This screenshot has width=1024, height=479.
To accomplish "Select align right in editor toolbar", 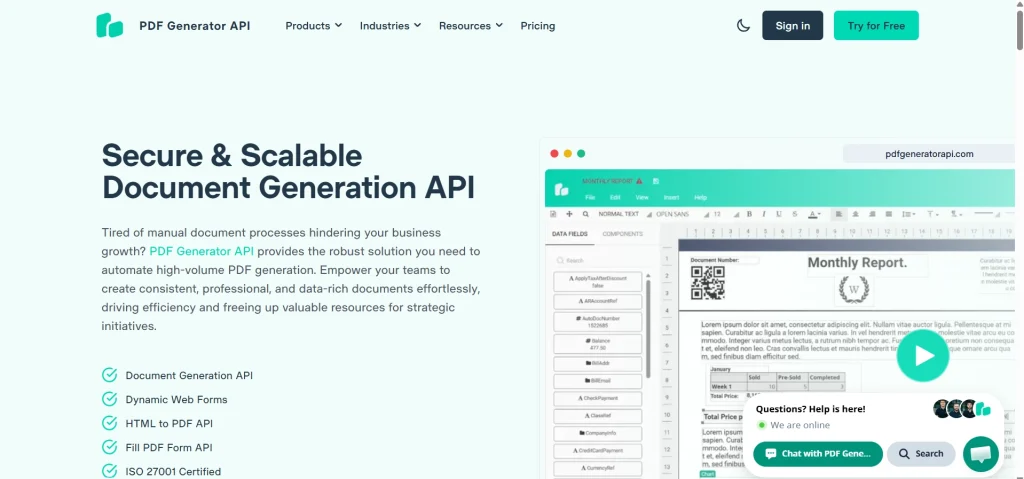I will point(872,214).
